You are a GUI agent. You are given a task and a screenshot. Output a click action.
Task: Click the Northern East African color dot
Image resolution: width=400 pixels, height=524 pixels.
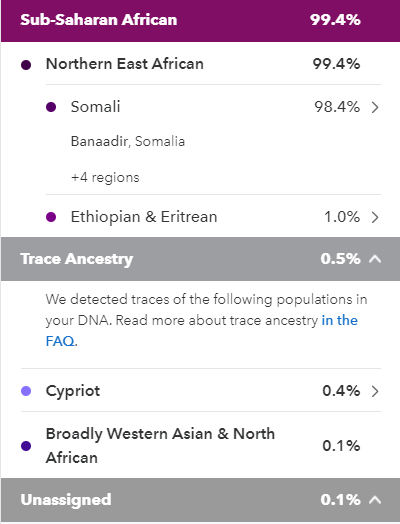26,65
